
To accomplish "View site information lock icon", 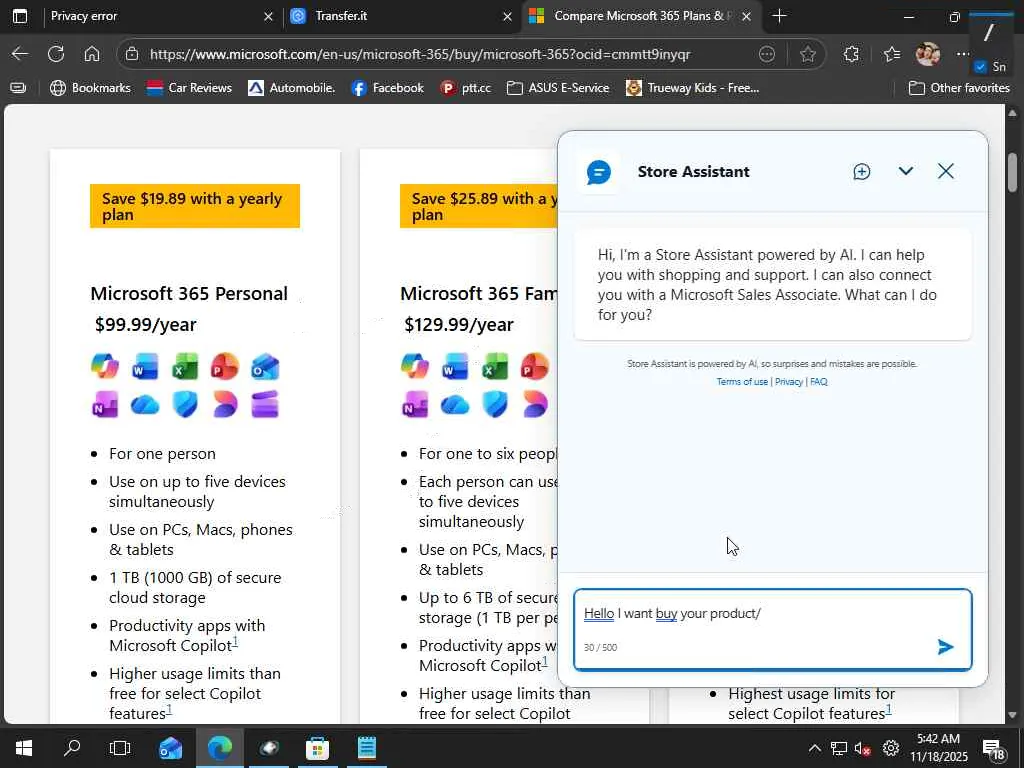I will click(x=131, y=54).
